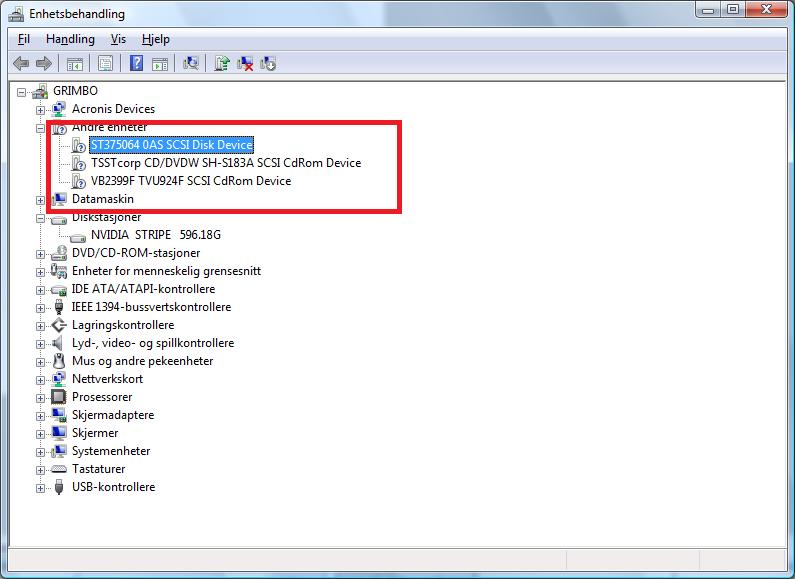Click the Disable device red X icon
This screenshot has width=795, height=579.
coord(245,63)
